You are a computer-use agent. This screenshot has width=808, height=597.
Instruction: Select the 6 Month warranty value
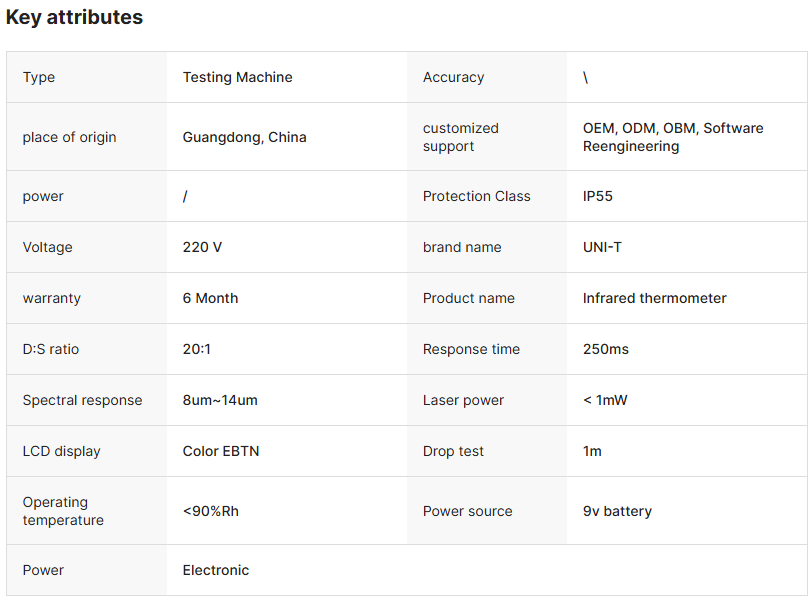click(210, 298)
